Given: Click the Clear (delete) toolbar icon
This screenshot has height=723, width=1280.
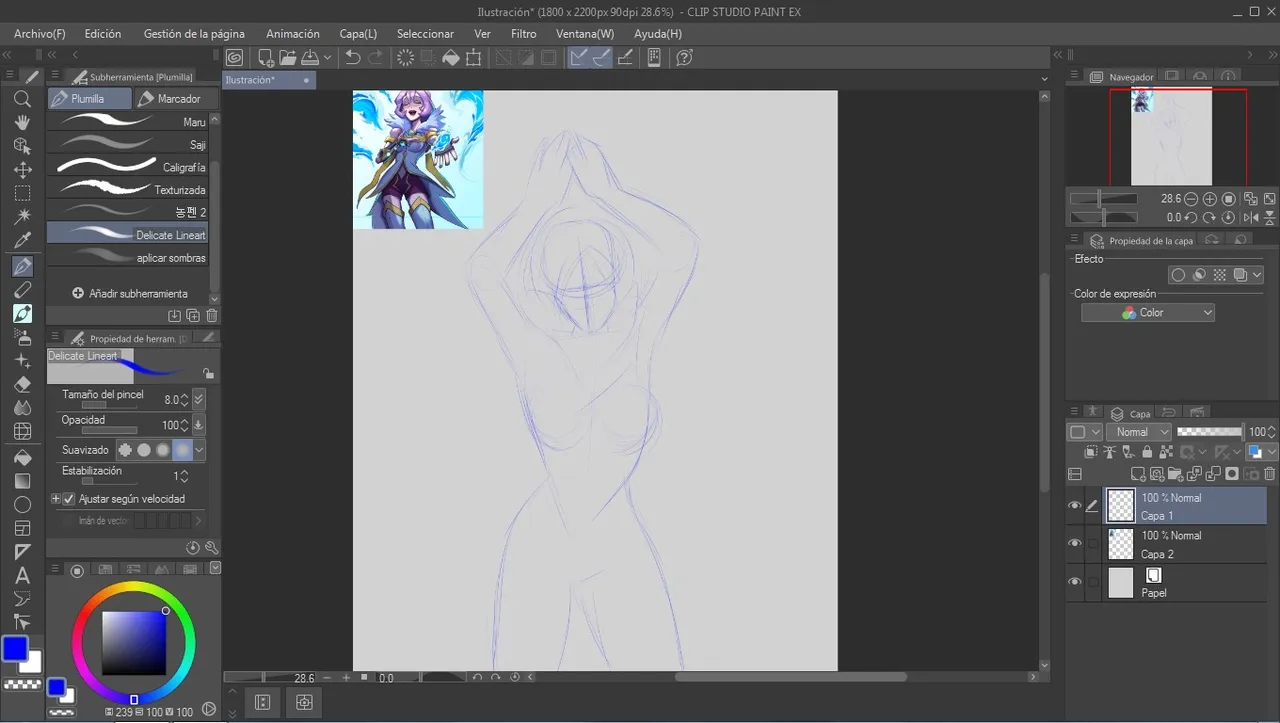Looking at the screenshot, I should (x=406, y=58).
